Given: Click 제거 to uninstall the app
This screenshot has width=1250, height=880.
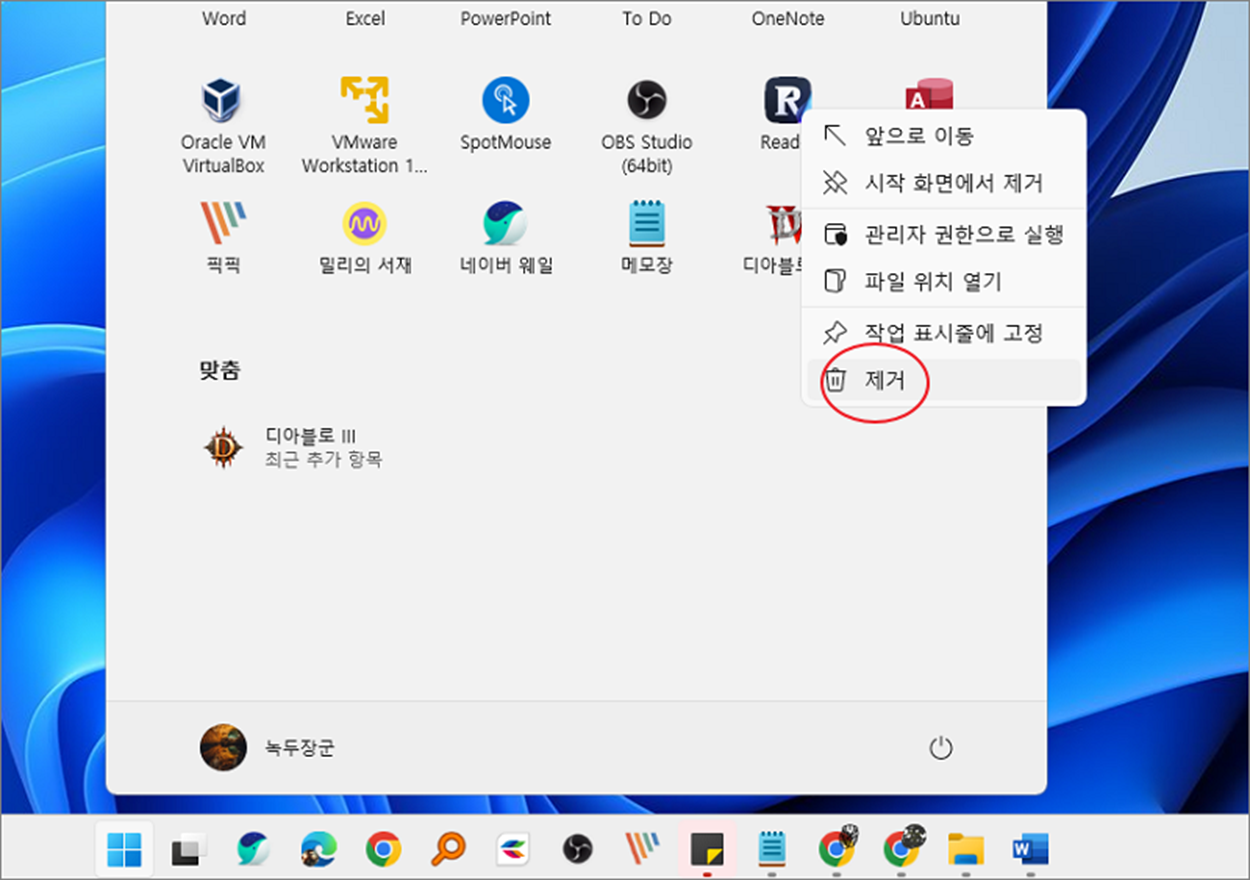Looking at the screenshot, I should (x=944, y=380).
